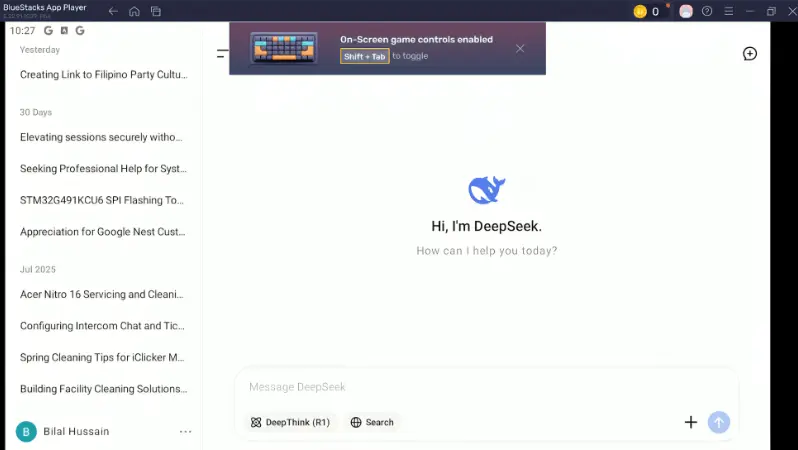Go back using BlueStacks back arrow
Viewport: 798px width, 450px height.
point(113,11)
